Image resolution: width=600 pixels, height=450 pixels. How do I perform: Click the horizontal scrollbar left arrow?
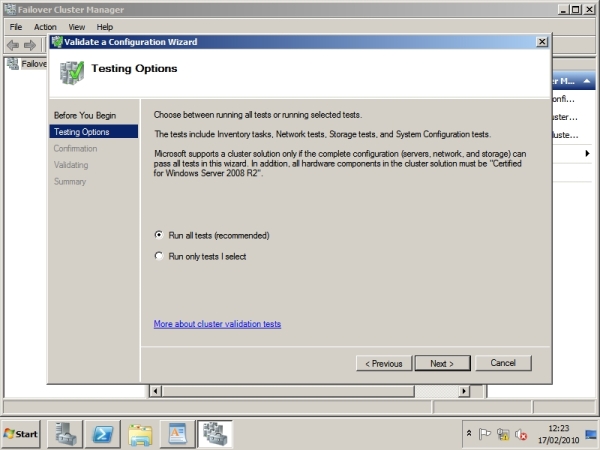[x=155, y=391]
